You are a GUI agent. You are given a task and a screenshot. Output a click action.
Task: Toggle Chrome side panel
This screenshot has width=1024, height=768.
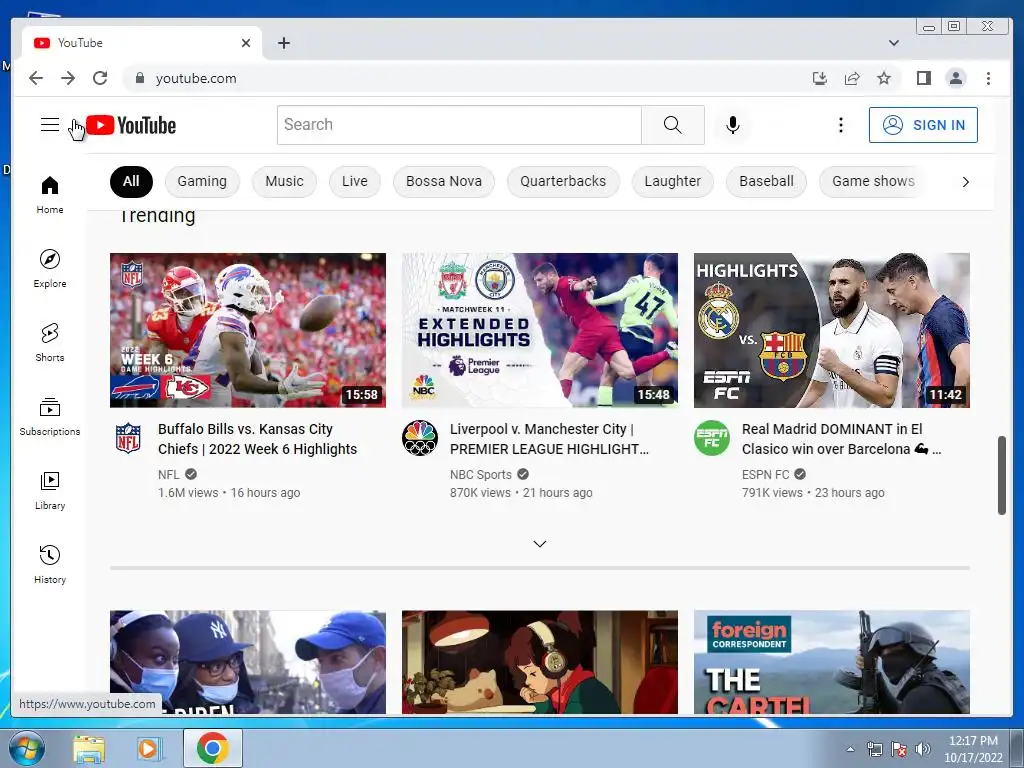(923, 78)
